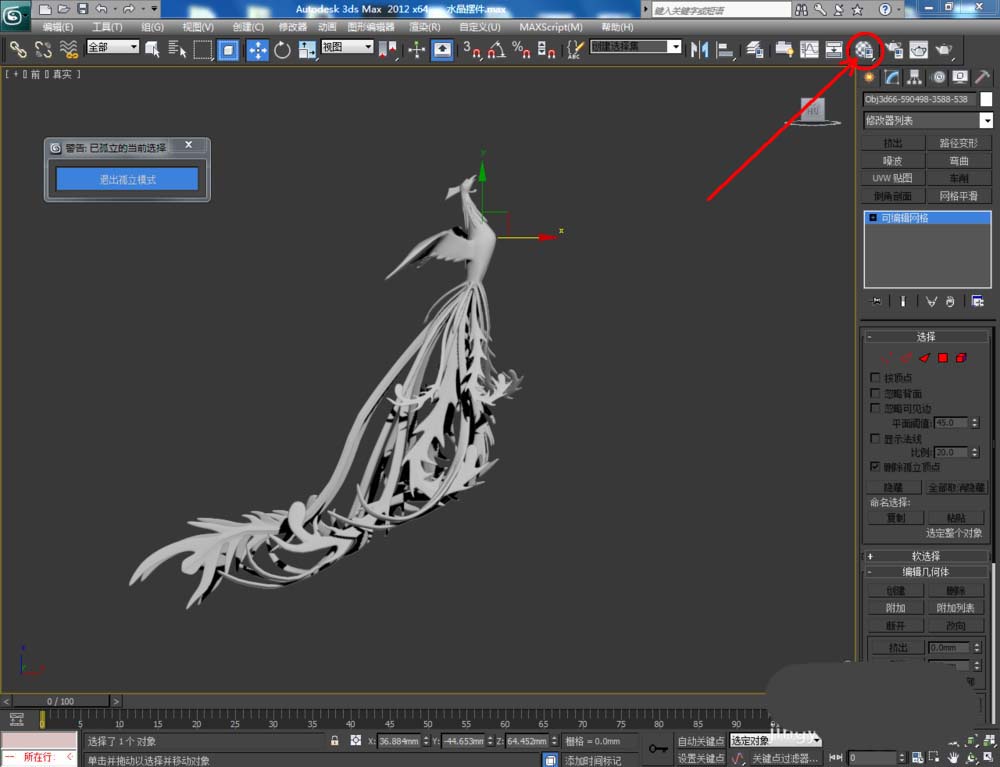Click the Select and Manipulate icon

pos(416,50)
